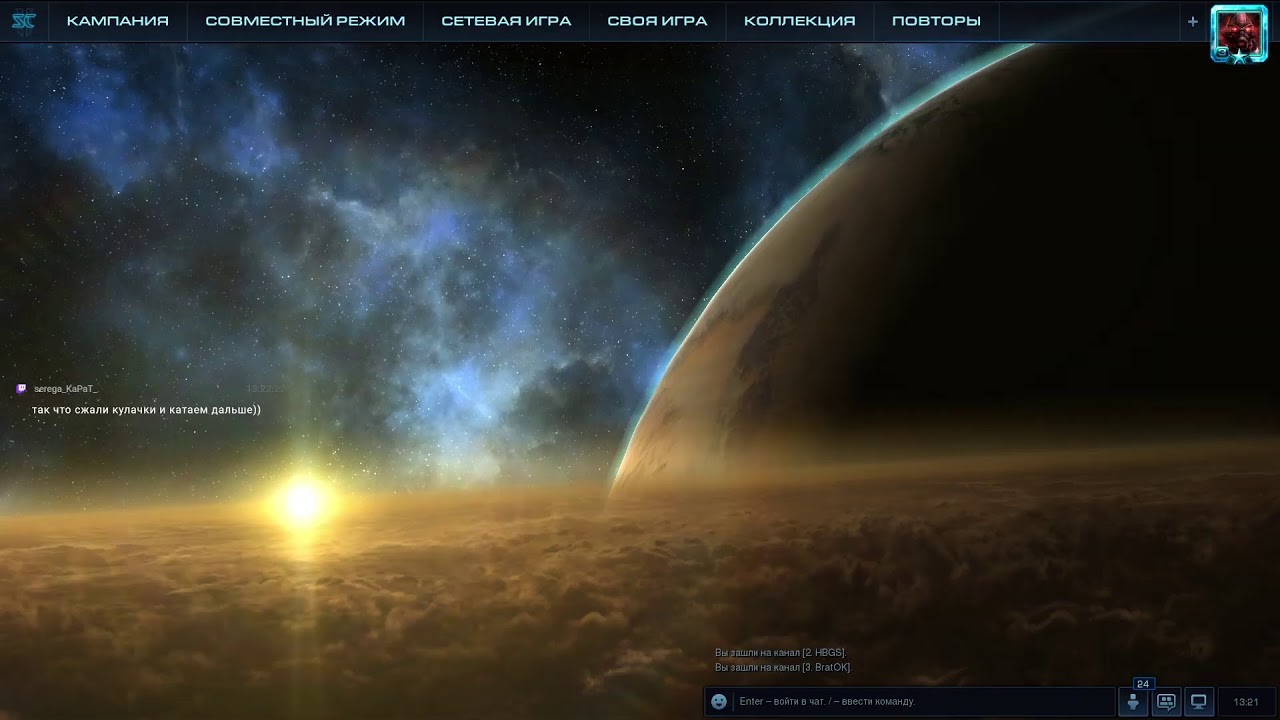
Task: Open the emoji picker smiley icon
Action: (718, 702)
